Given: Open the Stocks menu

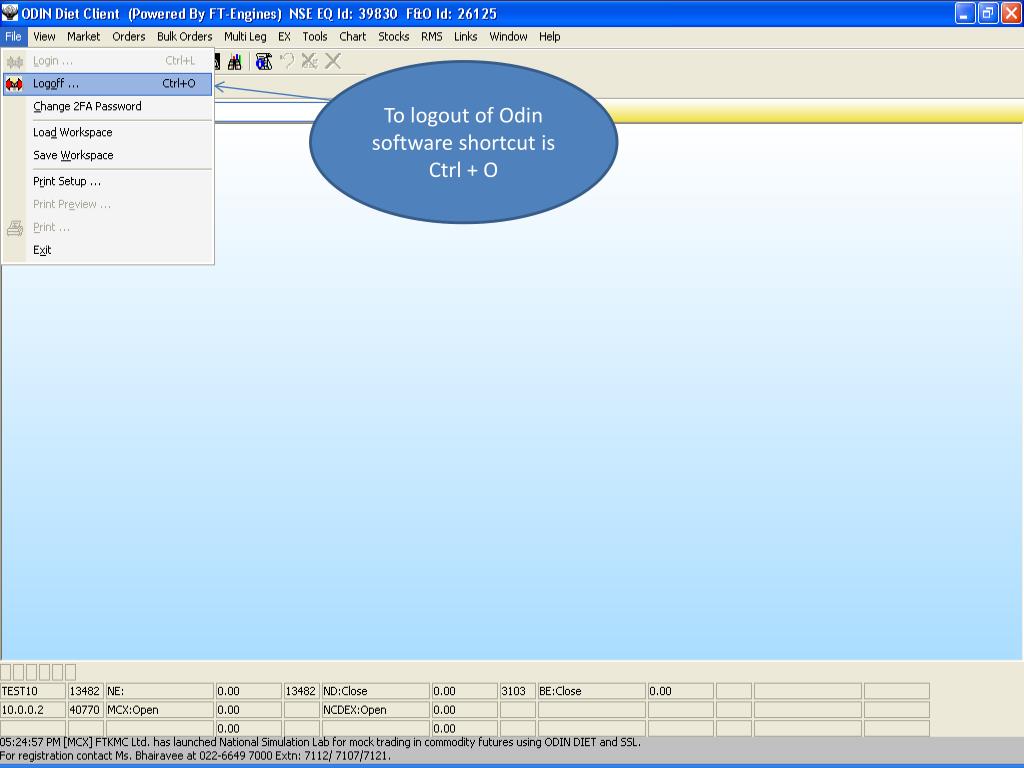Looking at the screenshot, I should [394, 37].
